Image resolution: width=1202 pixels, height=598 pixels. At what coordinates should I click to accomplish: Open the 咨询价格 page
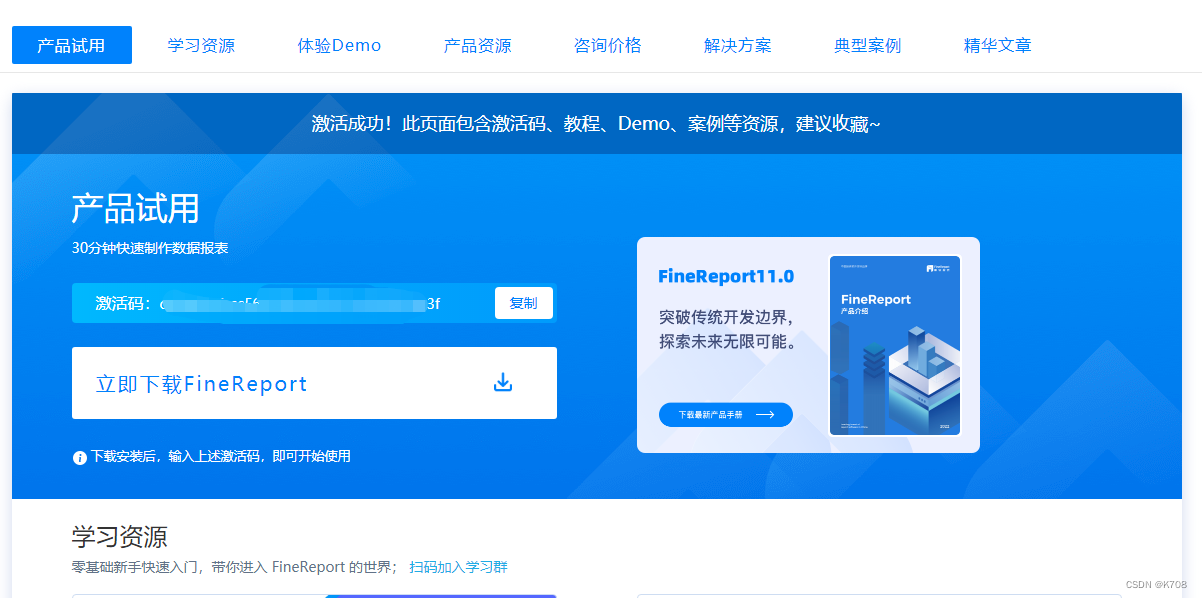pos(608,44)
